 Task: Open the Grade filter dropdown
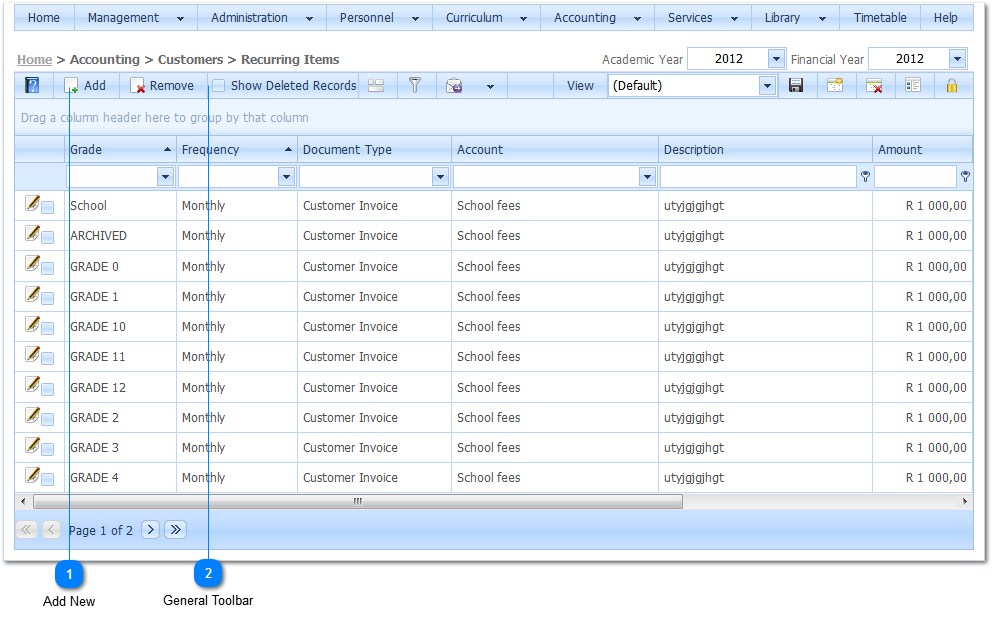165,177
